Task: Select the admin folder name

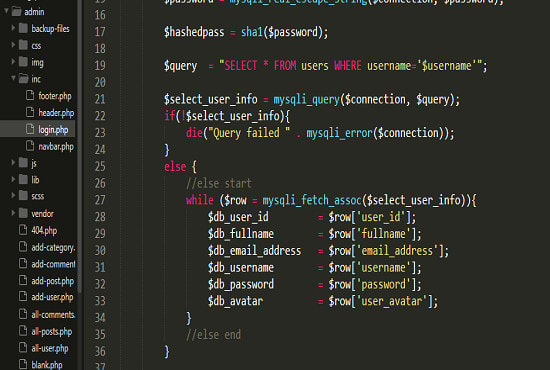Action: (x=34, y=12)
